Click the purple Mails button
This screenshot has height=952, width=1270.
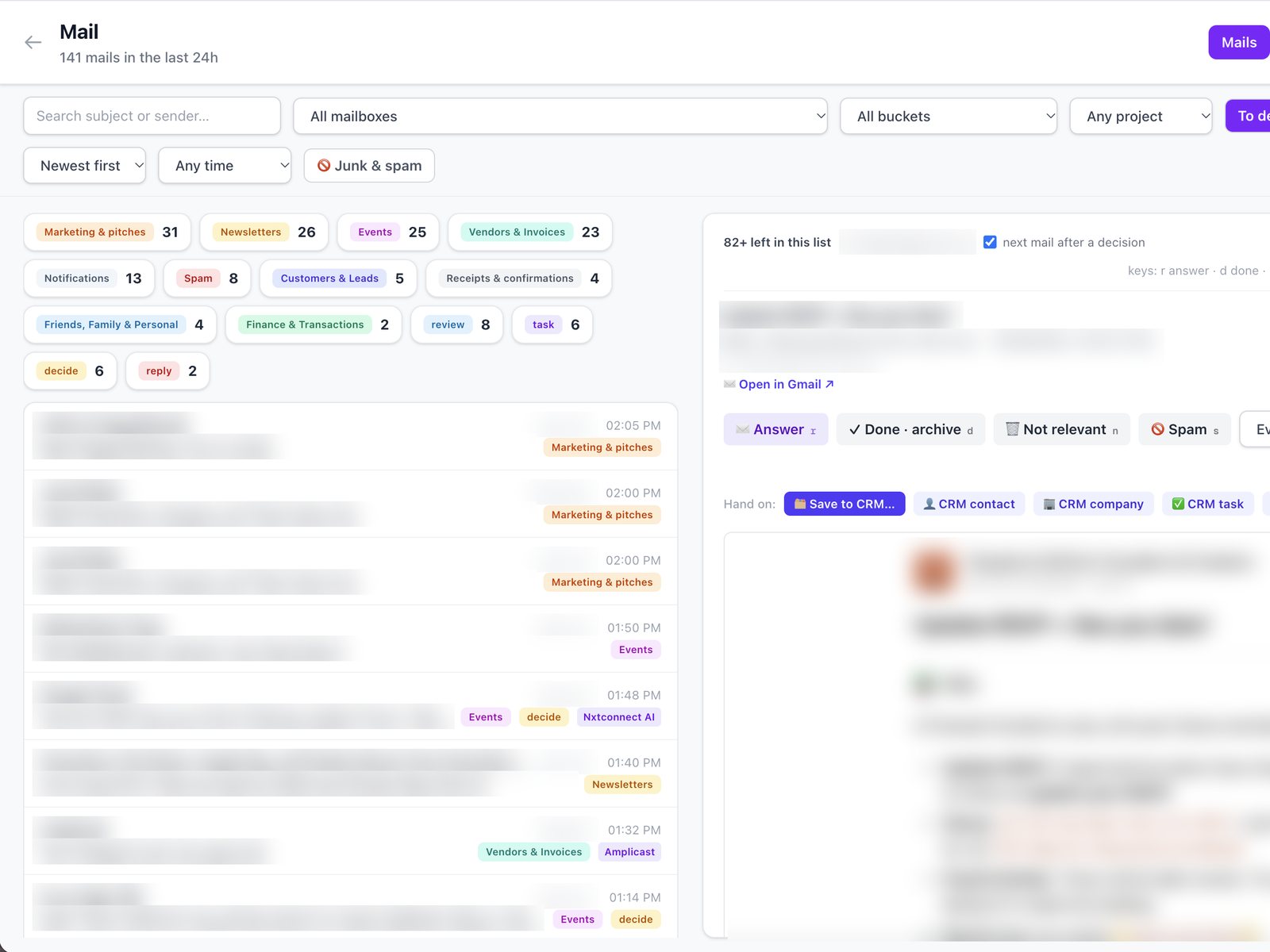(x=1239, y=43)
